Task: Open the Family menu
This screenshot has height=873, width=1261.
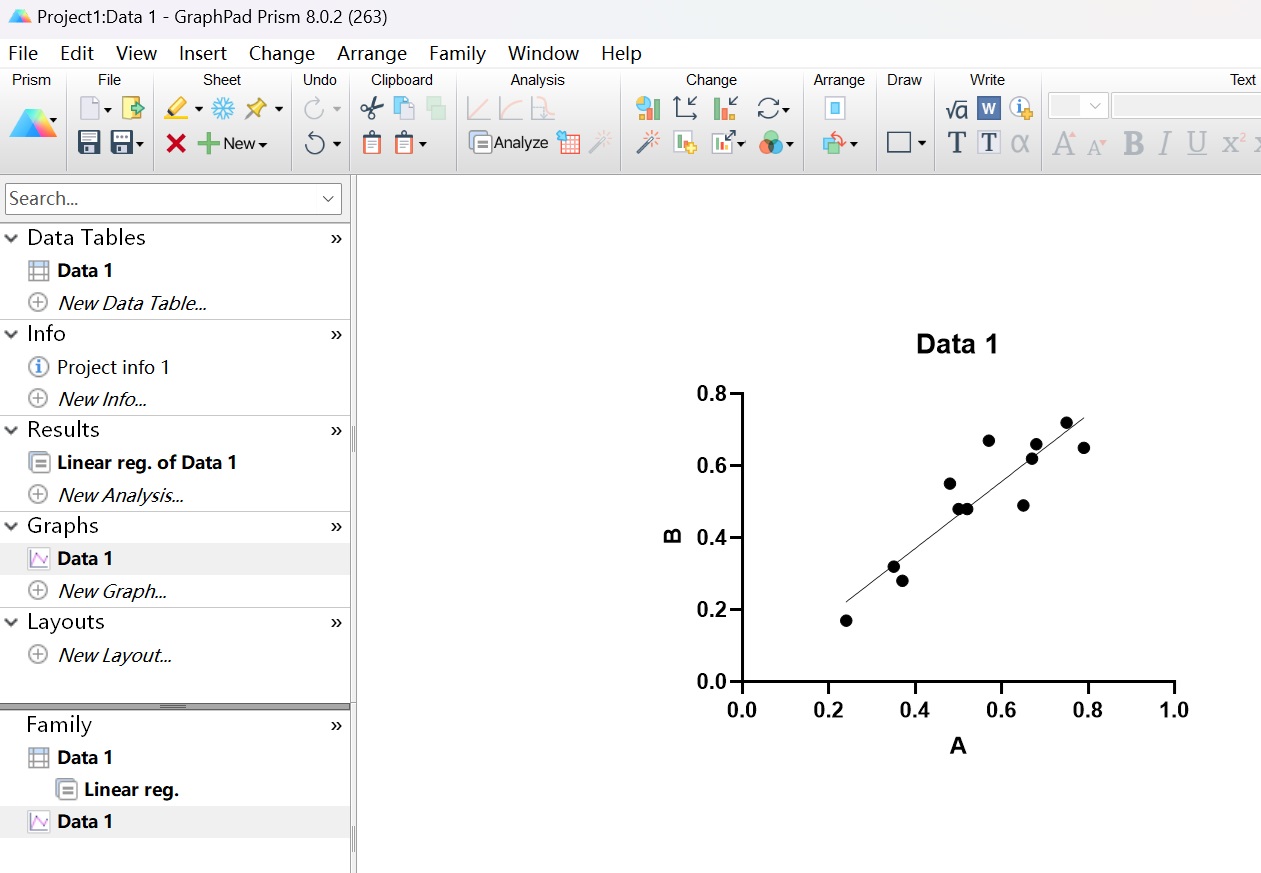Action: (x=457, y=54)
